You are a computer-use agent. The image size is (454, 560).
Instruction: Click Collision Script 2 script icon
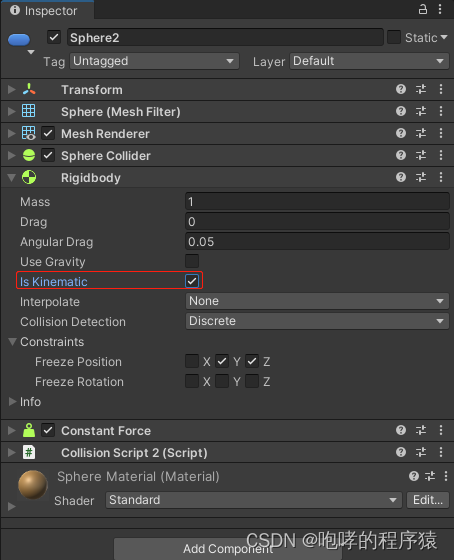[x=29, y=452]
